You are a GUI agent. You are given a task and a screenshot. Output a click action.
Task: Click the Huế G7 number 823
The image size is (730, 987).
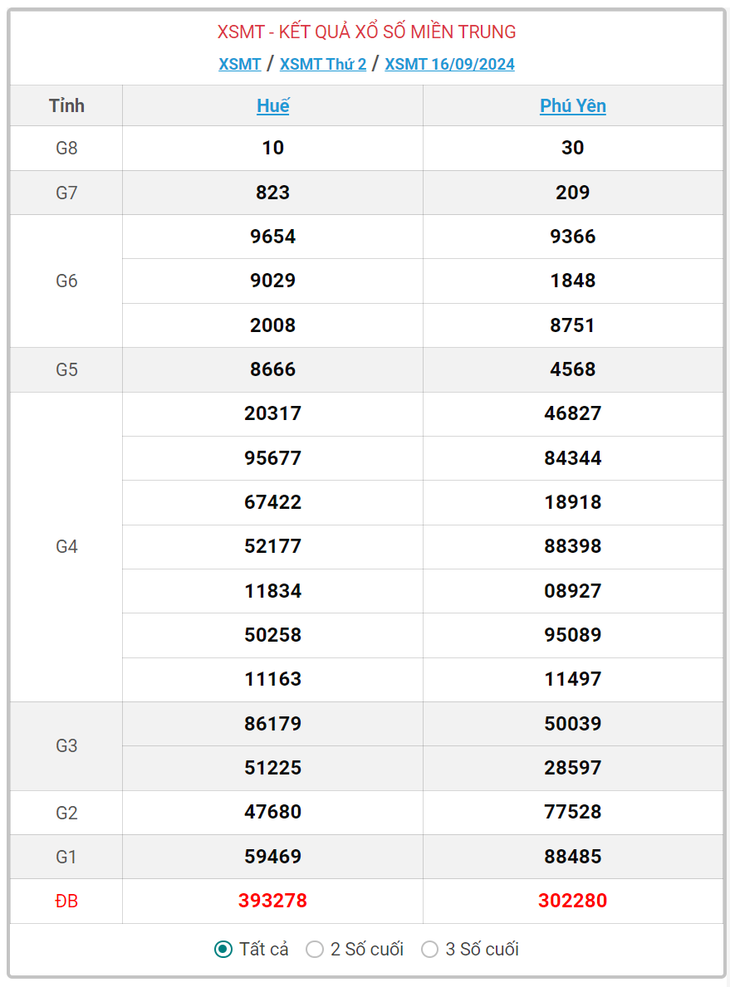272,193
